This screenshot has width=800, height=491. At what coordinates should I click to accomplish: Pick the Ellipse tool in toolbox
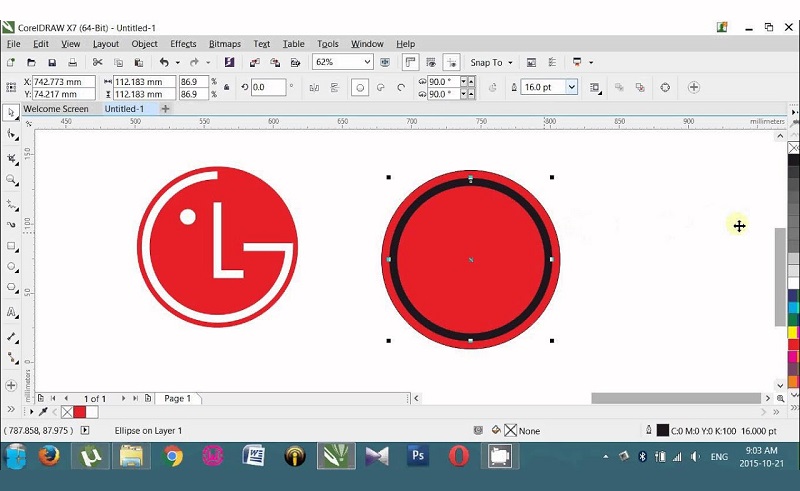(x=11, y=267)
